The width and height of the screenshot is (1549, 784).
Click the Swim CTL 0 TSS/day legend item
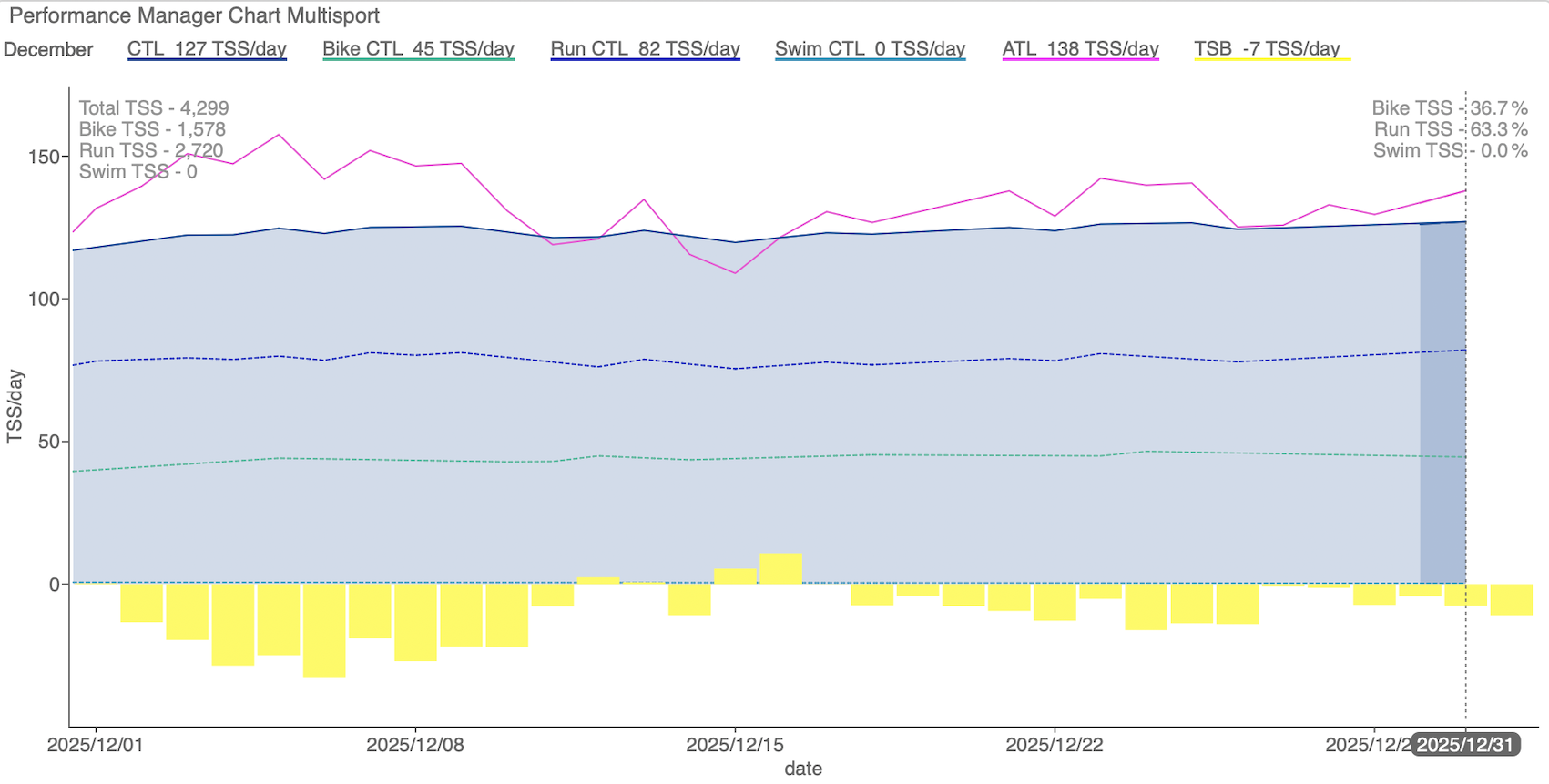(870, 49)
